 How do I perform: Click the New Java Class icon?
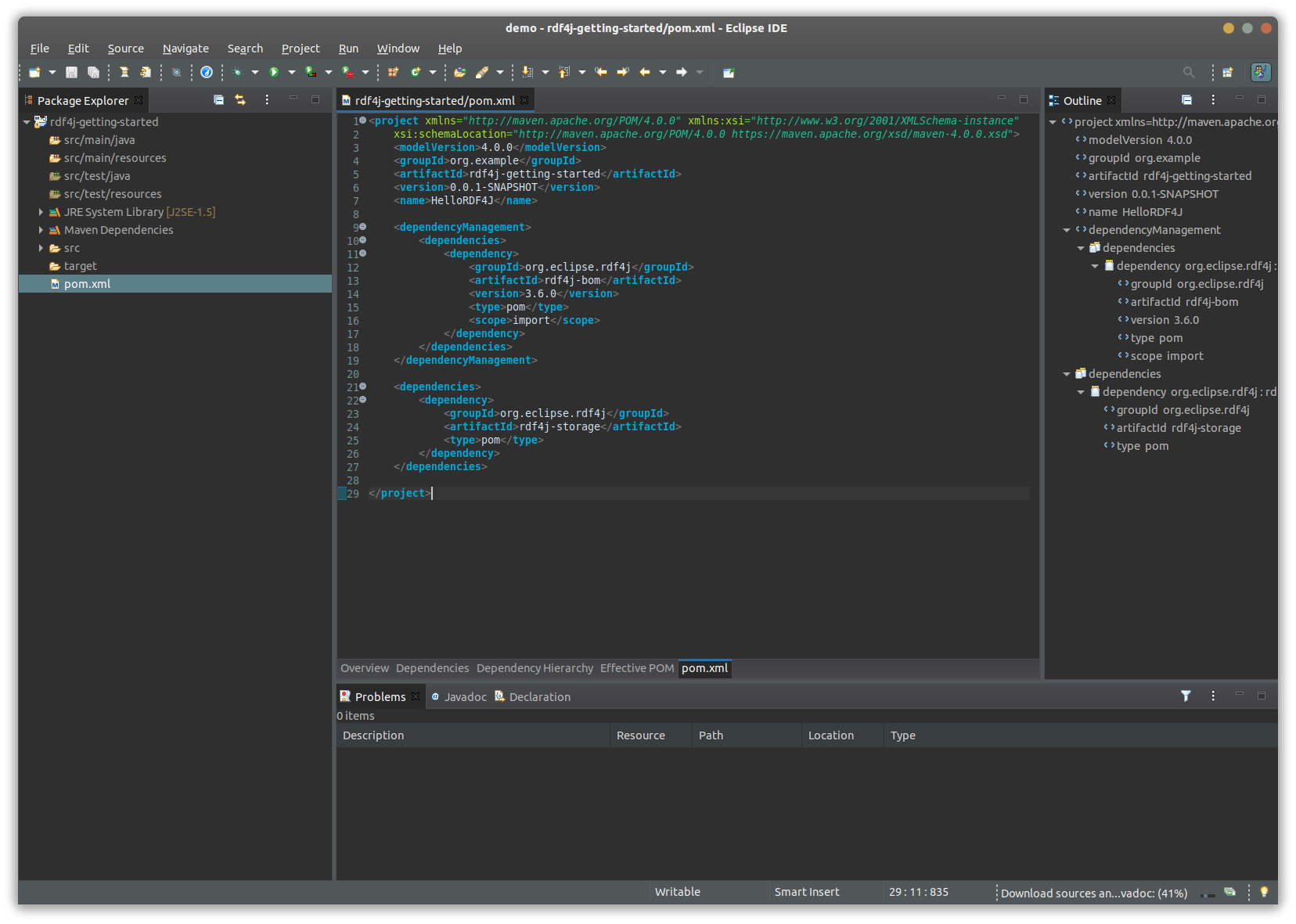pyautogui.click(x=416, y=72)
